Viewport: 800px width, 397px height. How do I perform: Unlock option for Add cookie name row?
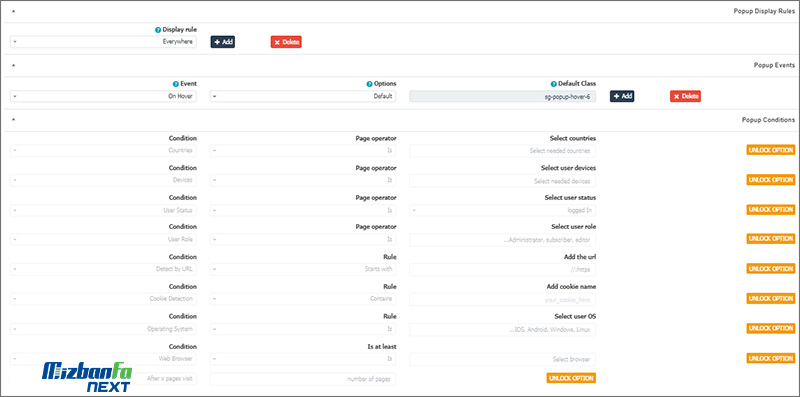point(770,298)
